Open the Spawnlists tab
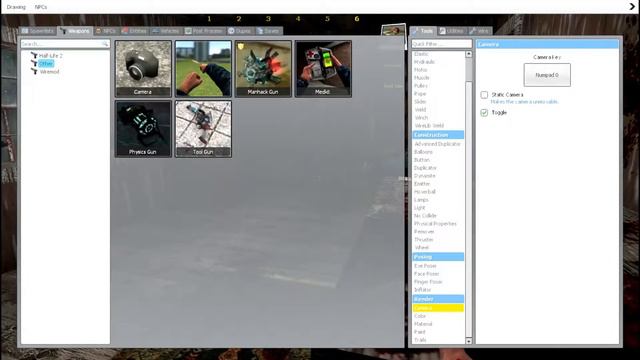This screenshot has width=640, height=360. pos(38,31)
